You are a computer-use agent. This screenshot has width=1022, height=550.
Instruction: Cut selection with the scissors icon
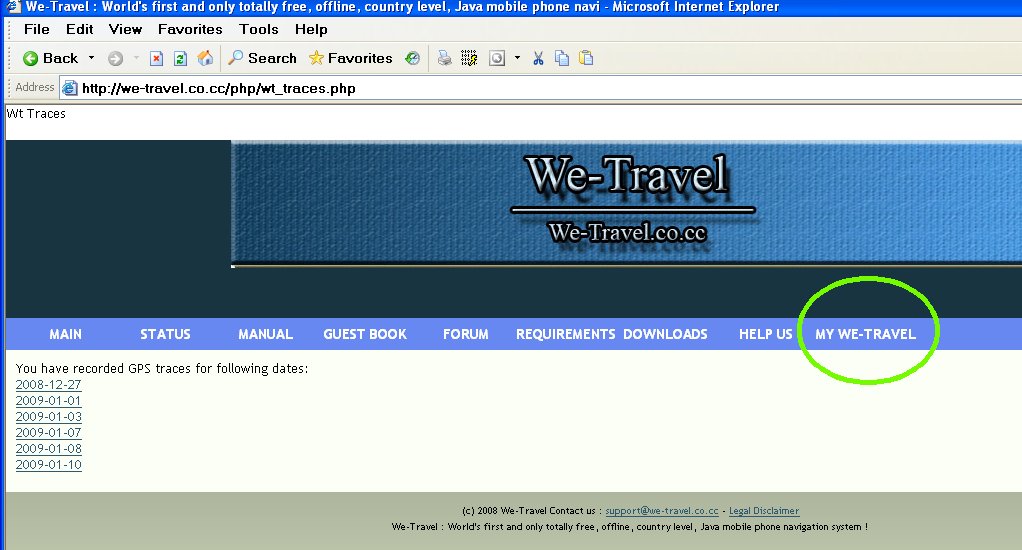tap(538, 59)
